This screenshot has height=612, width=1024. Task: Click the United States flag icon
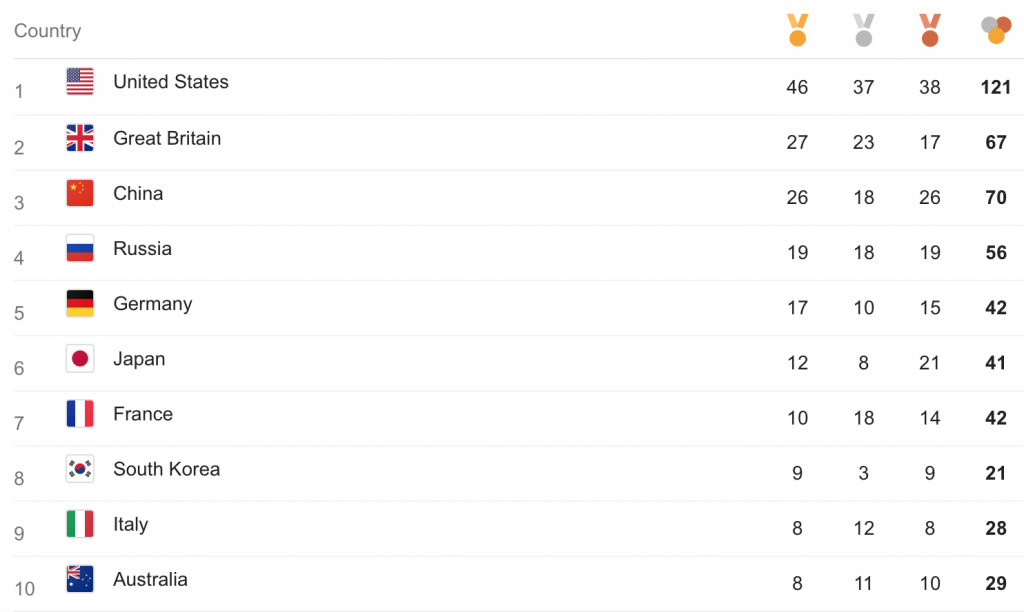(x=80, y=82)
